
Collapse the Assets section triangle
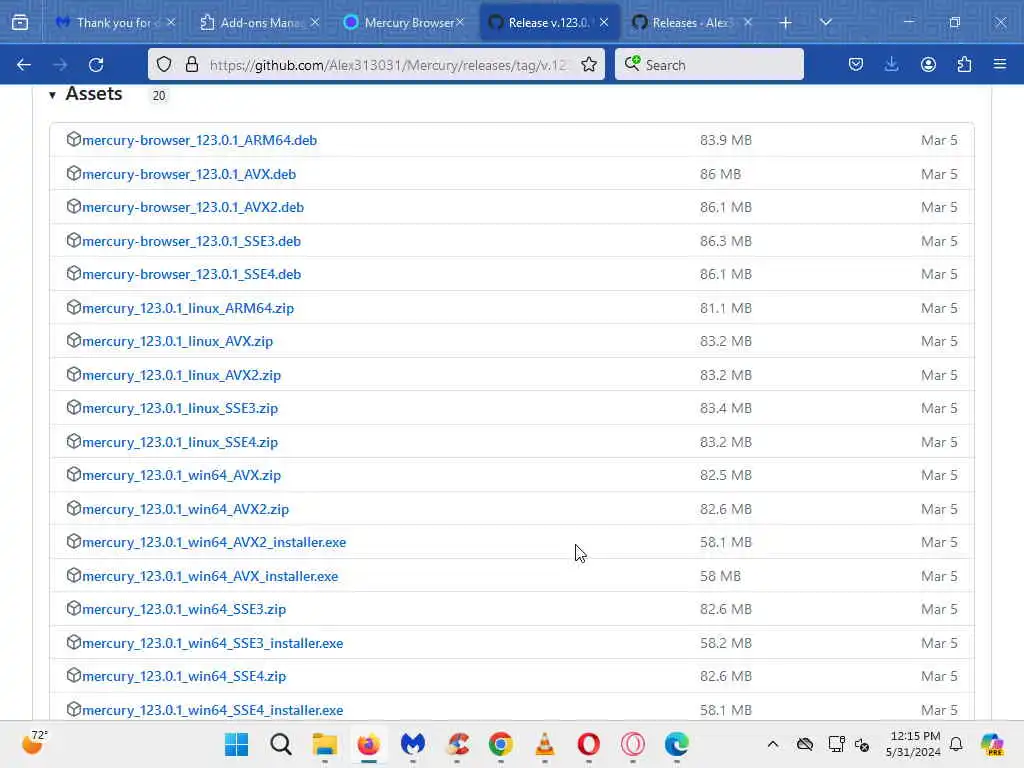pos(52,95)
